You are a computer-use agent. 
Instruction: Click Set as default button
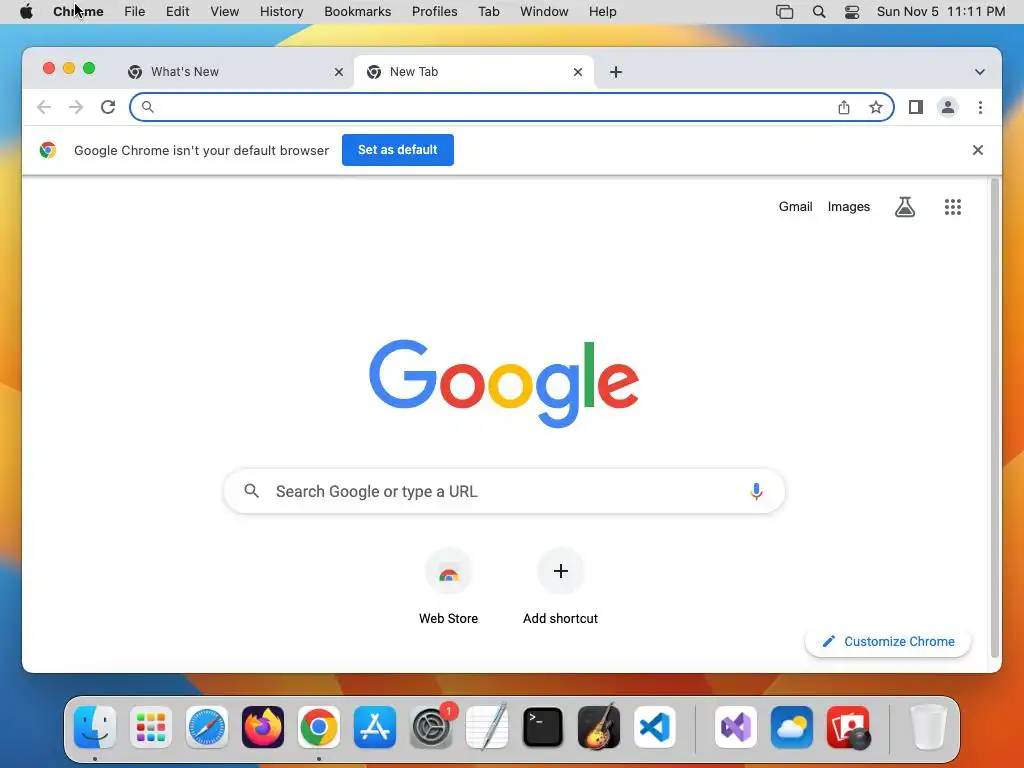[x=398, y=150]
